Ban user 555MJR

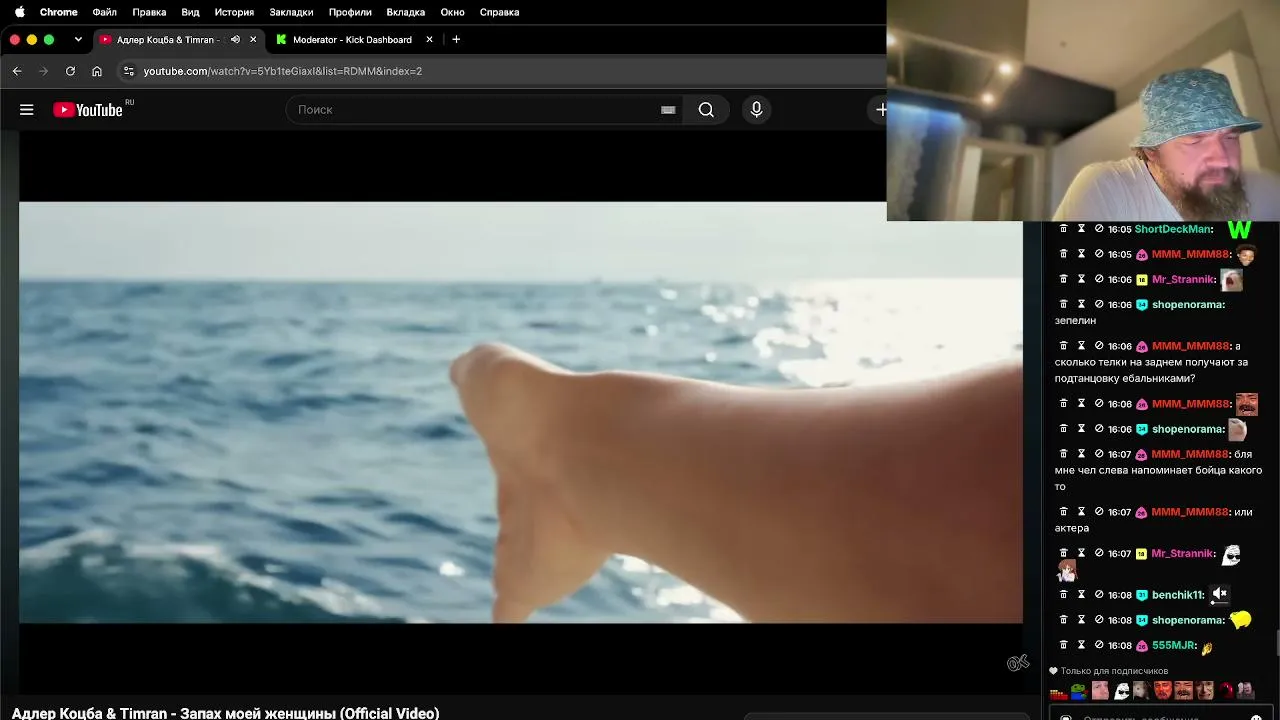tap(1099, 645)
